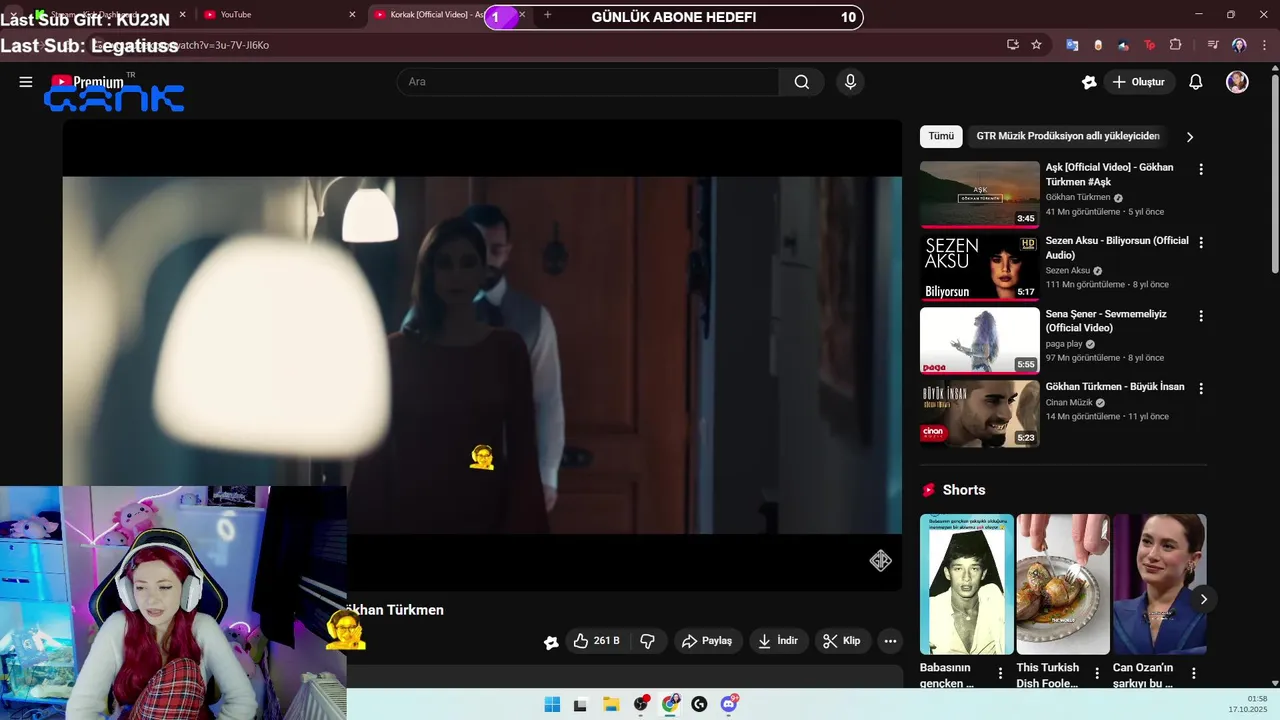Like the video with thumbs-up 261 B

(x=596, y=641)
